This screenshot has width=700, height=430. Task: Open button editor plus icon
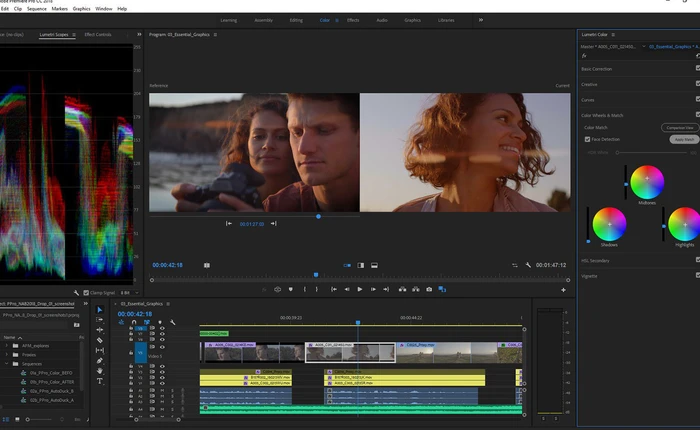tap(563, 290)
